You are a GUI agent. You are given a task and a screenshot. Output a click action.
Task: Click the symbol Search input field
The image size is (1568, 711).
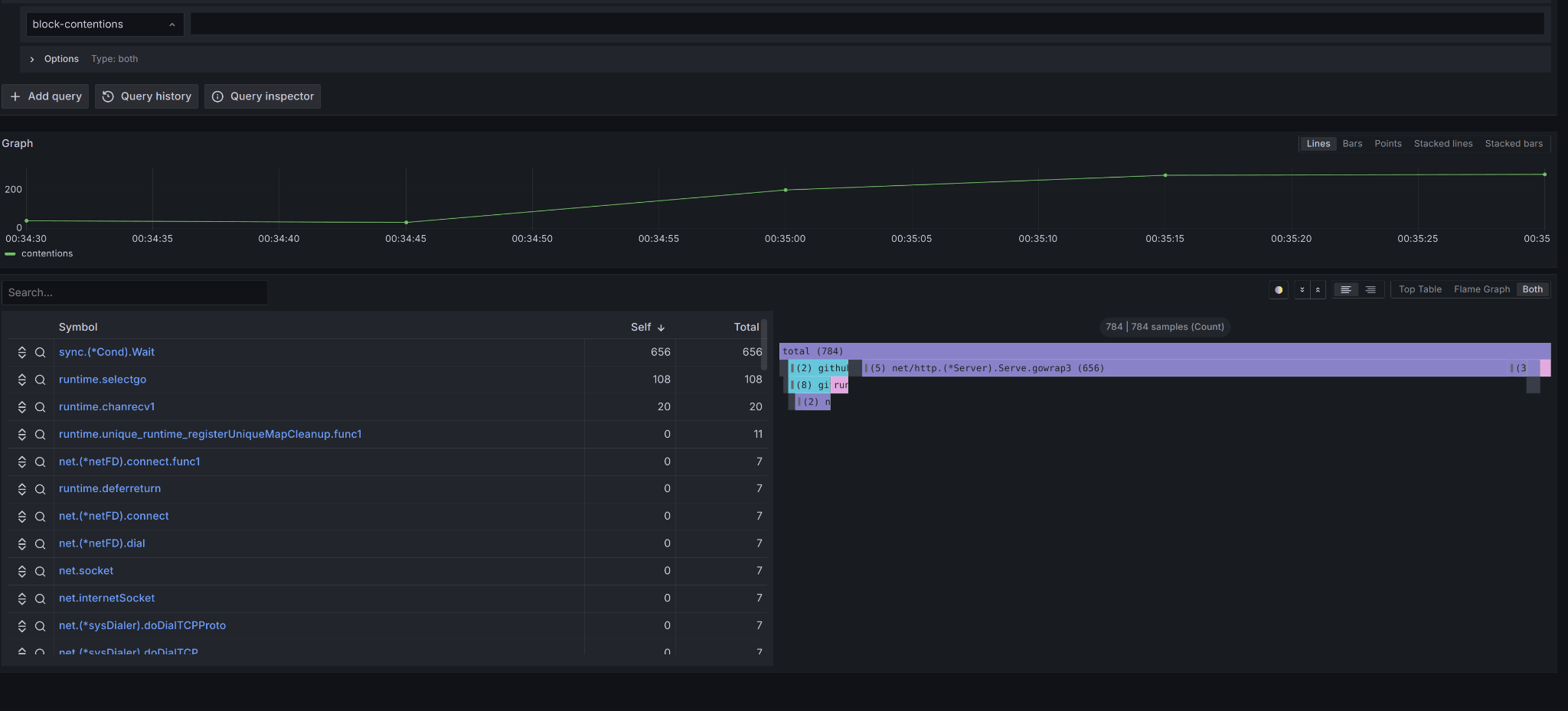pyautogui.click(x=135, y=292)
